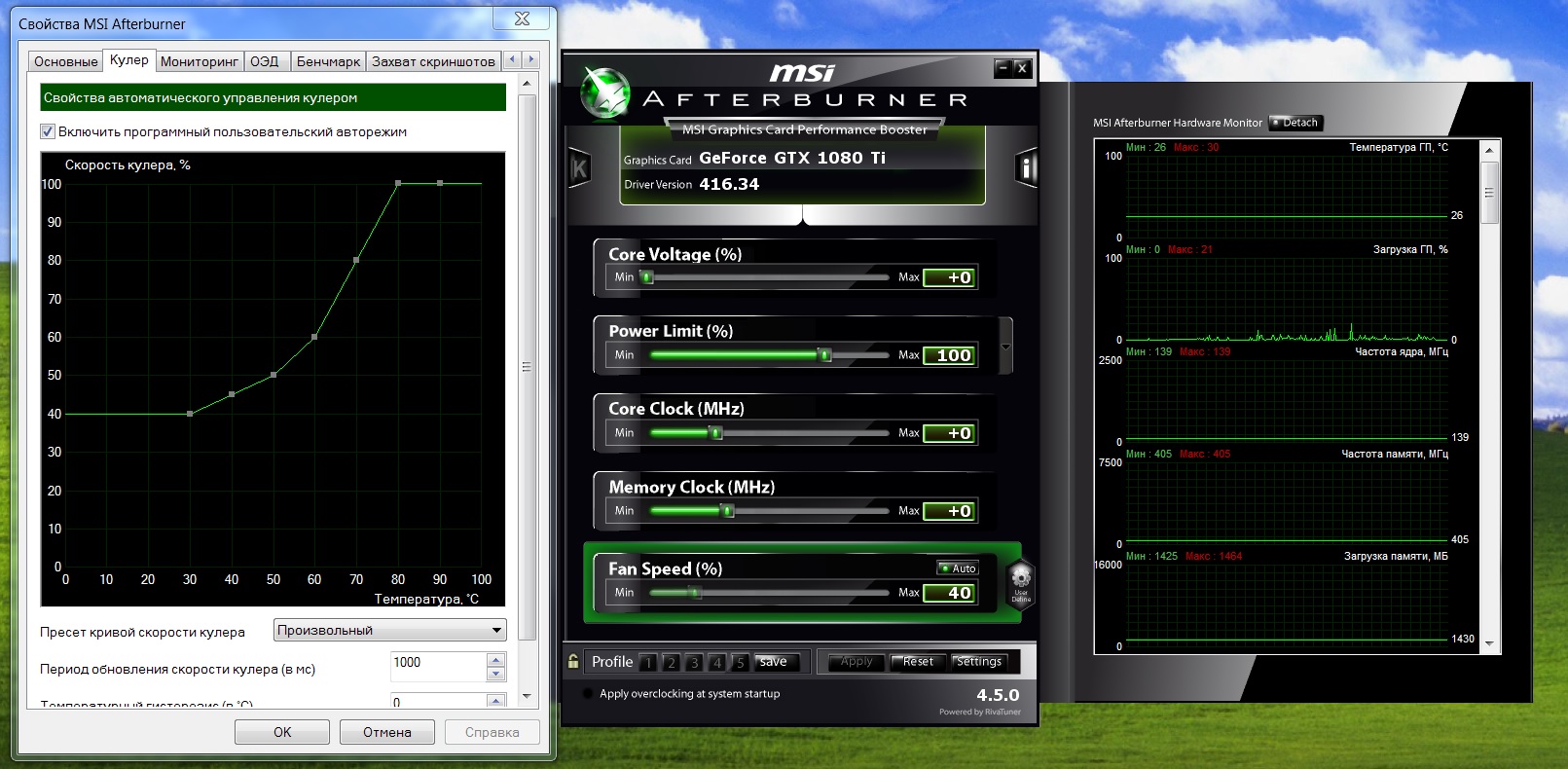This screenshot has height=769, width=1568.
Task: Expand the Power Limit extra options arrow
Action: pos(1005,347)
